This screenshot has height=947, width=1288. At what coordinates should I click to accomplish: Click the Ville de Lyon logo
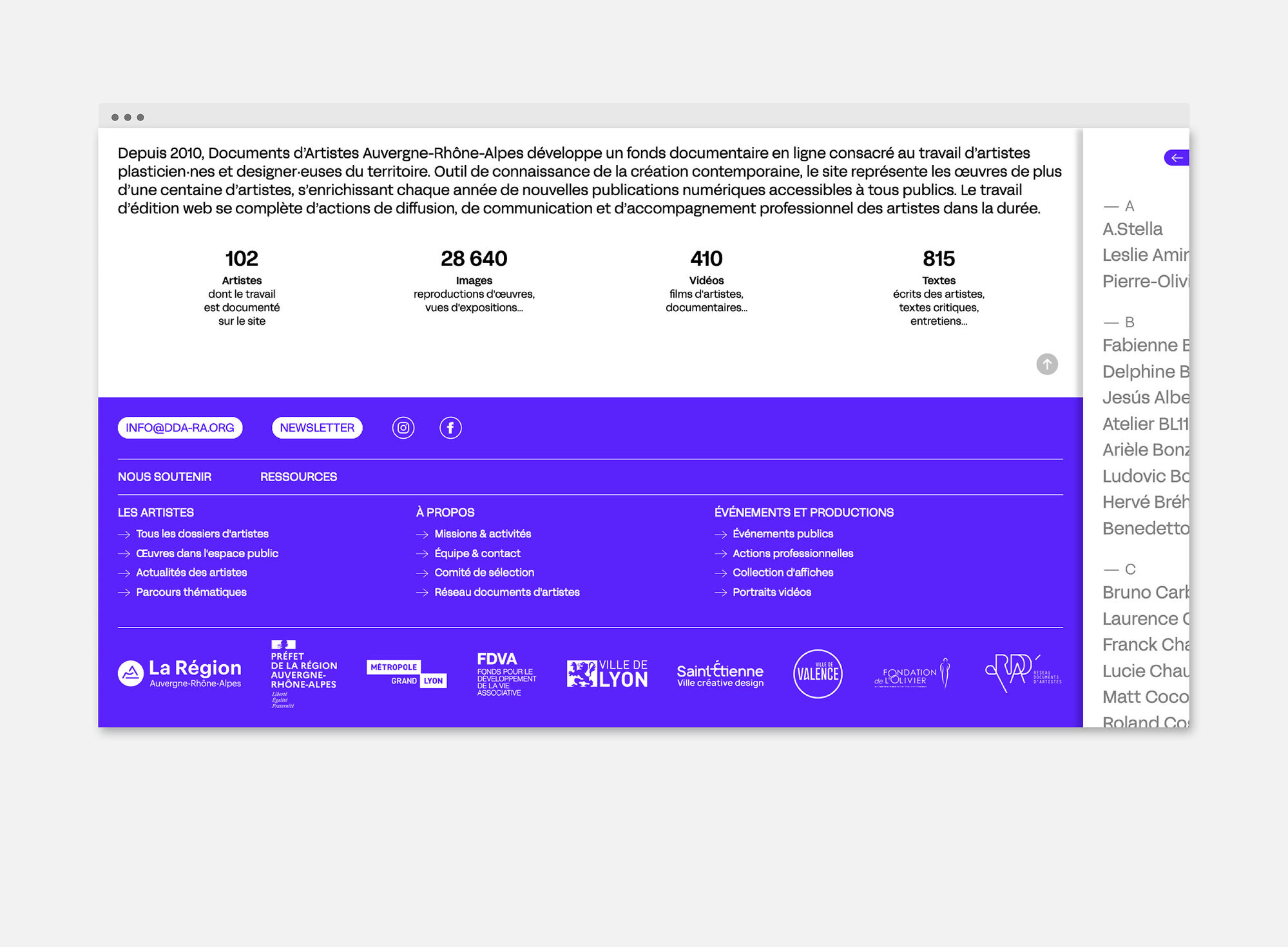pos(608,673)
